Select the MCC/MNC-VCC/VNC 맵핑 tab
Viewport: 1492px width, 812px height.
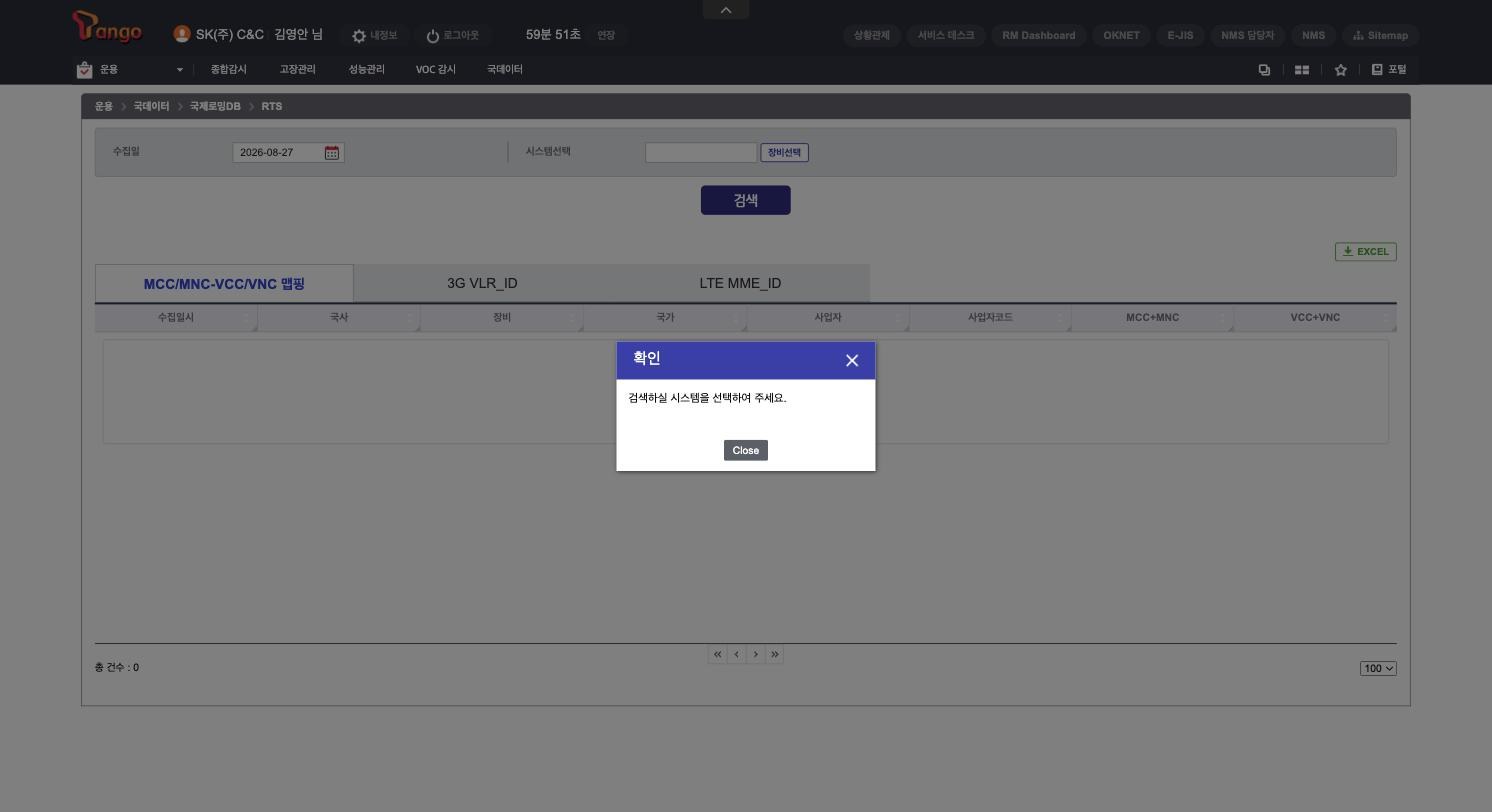[x=224, y=284]
